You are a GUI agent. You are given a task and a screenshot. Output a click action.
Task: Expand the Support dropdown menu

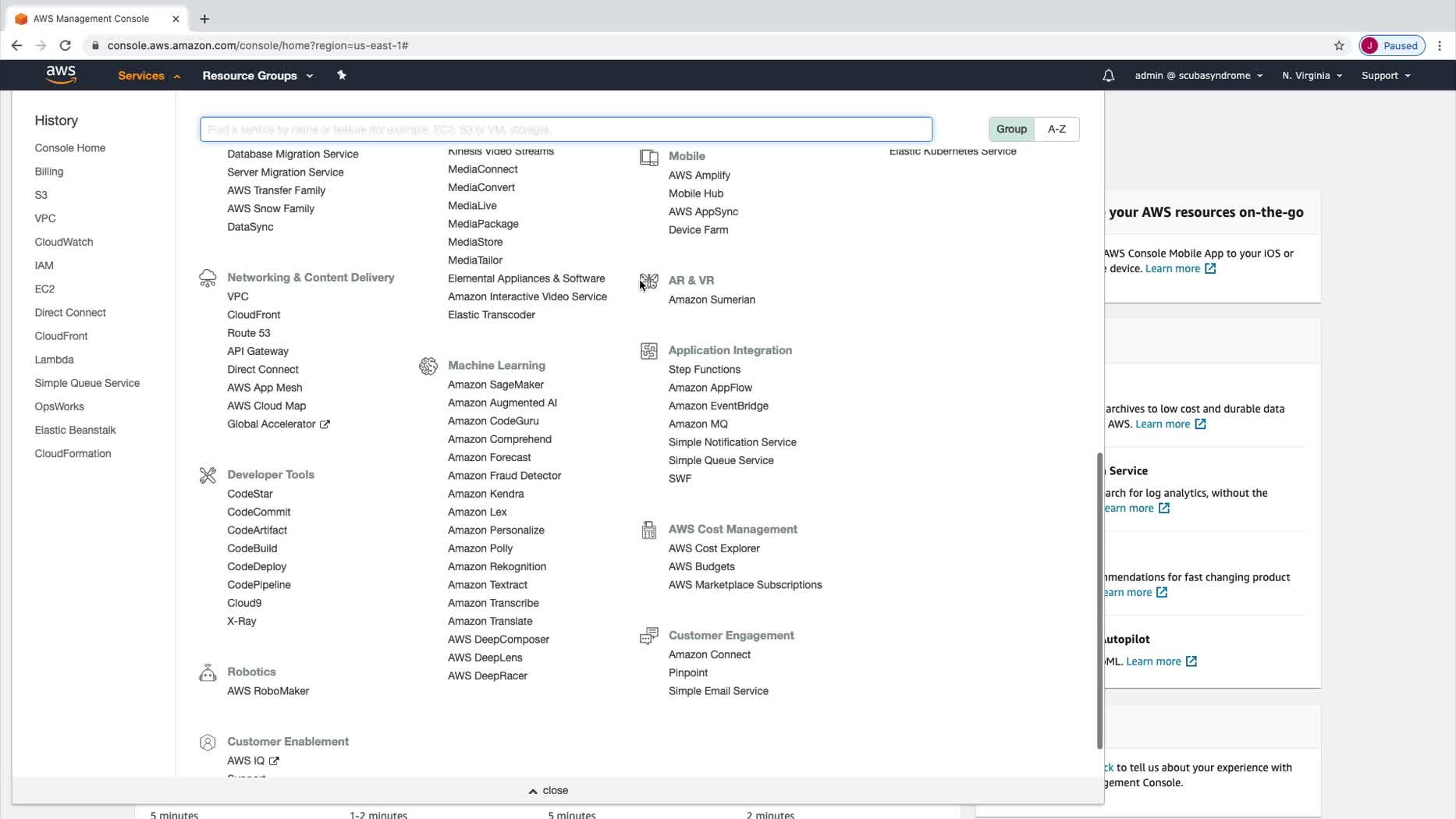(x=1386, y=76)
